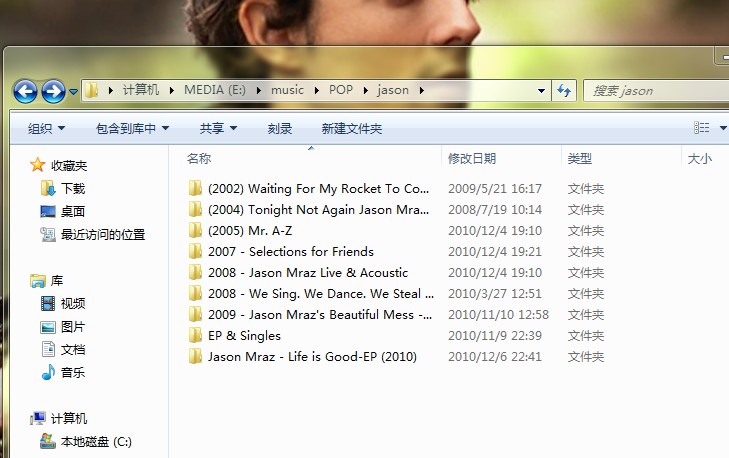This screenshot has height=458, width=729.
Task: Open 桌面 in the favorites
Action: 73,212
